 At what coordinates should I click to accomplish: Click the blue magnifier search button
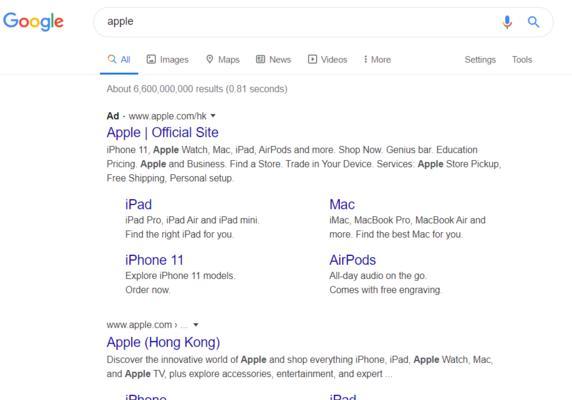(533, 22)
